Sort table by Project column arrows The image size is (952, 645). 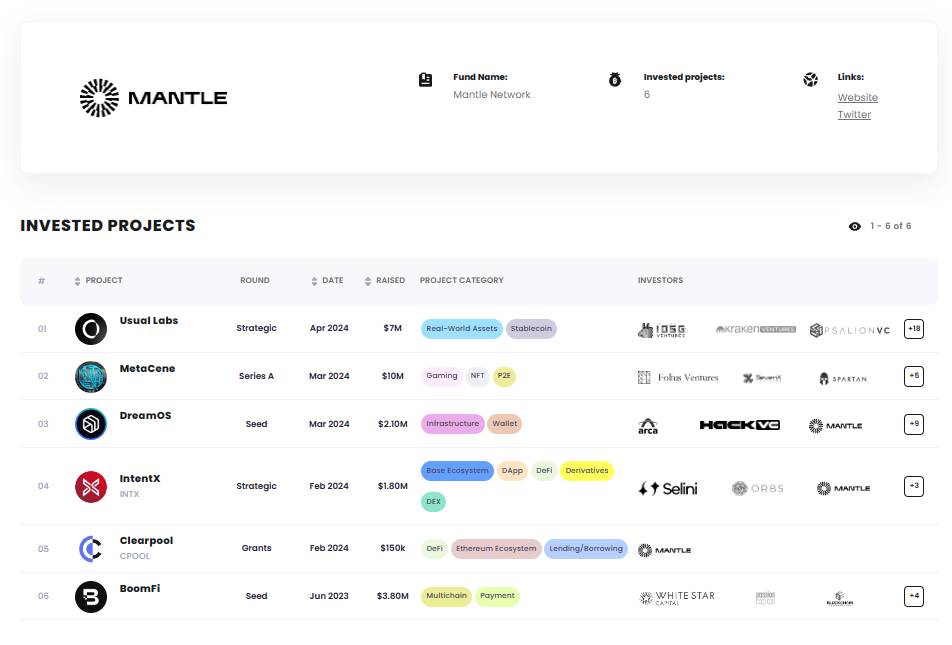coord(77,281)
